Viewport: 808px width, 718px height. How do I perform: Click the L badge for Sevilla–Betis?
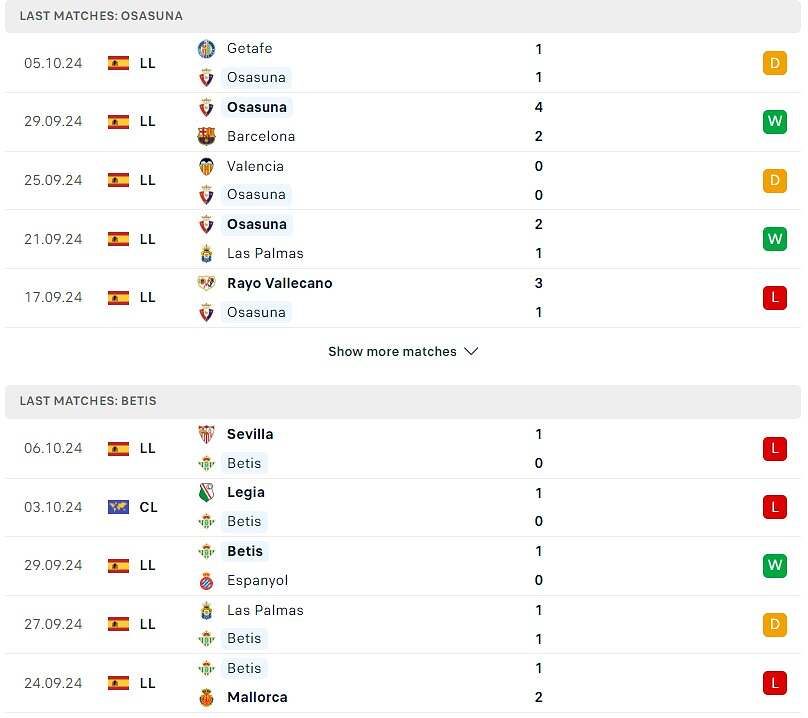(774, 449)
